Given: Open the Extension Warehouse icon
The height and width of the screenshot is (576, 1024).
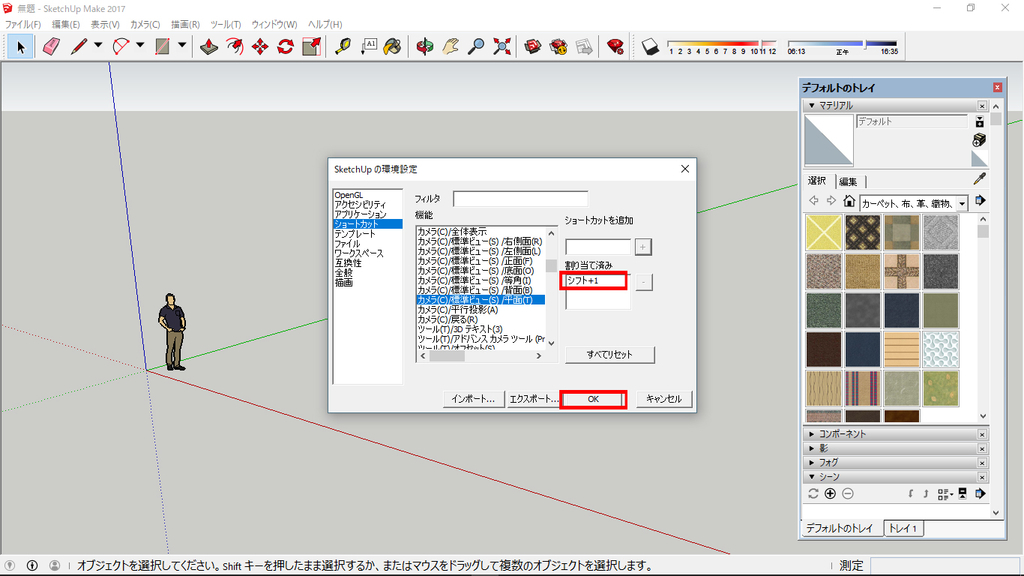Looking at the screenshot, I should coord(559,46).
